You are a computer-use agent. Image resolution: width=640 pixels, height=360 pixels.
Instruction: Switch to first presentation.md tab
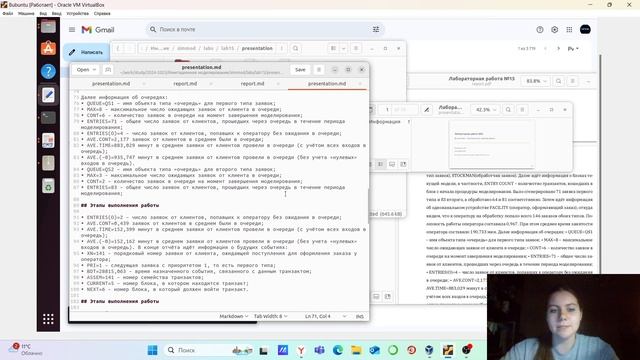click(111, 84)
